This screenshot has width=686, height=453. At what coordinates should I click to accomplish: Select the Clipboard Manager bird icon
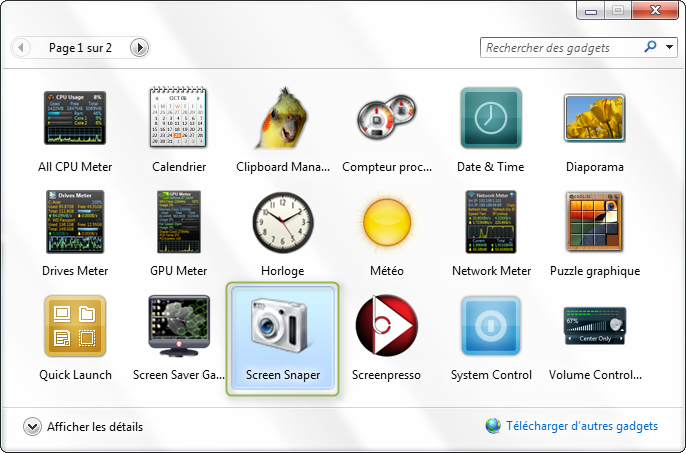click(x=283, y=119)
